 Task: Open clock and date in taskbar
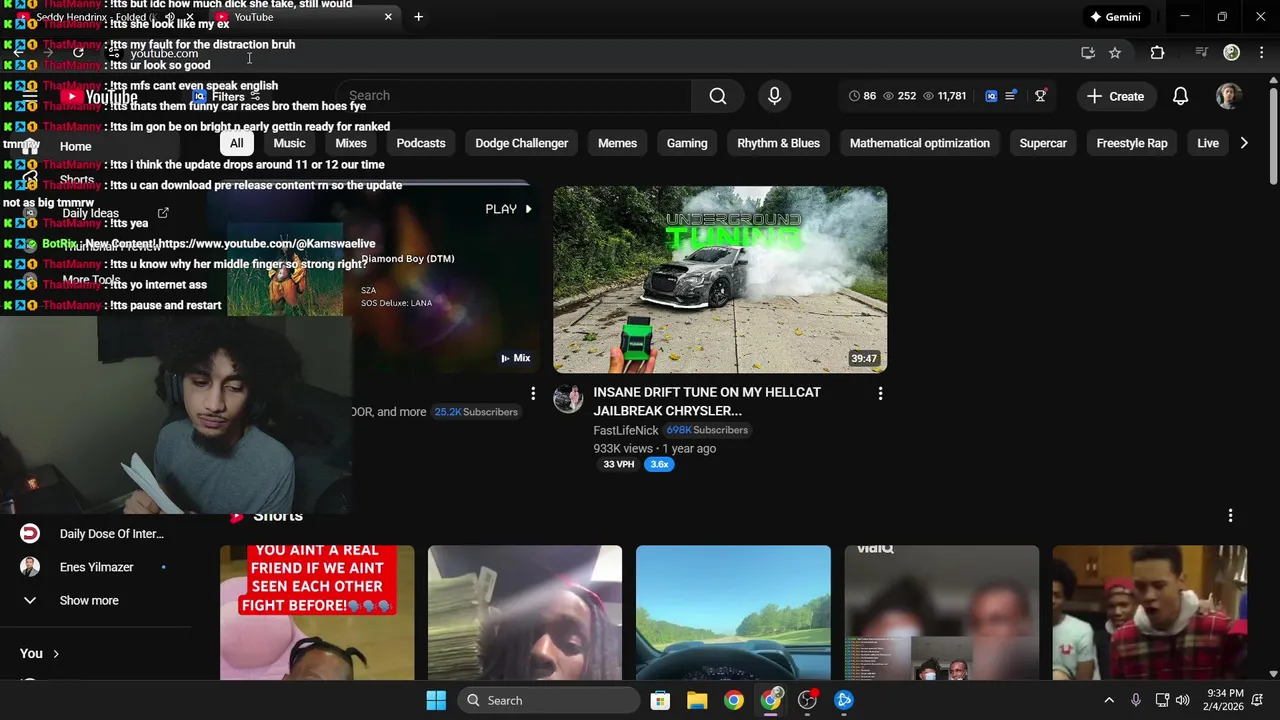coord(1225,700)
